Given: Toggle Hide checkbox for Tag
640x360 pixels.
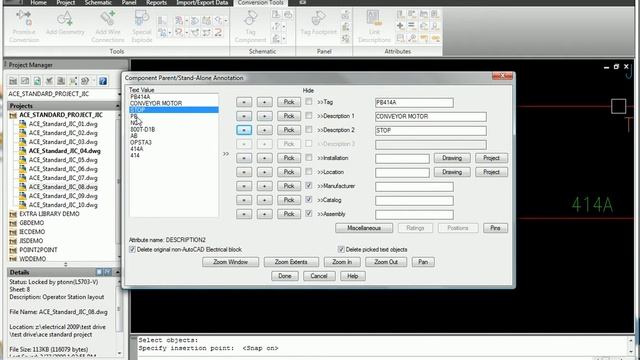Looking at the screenshot, I should click(x=309, y=101).
